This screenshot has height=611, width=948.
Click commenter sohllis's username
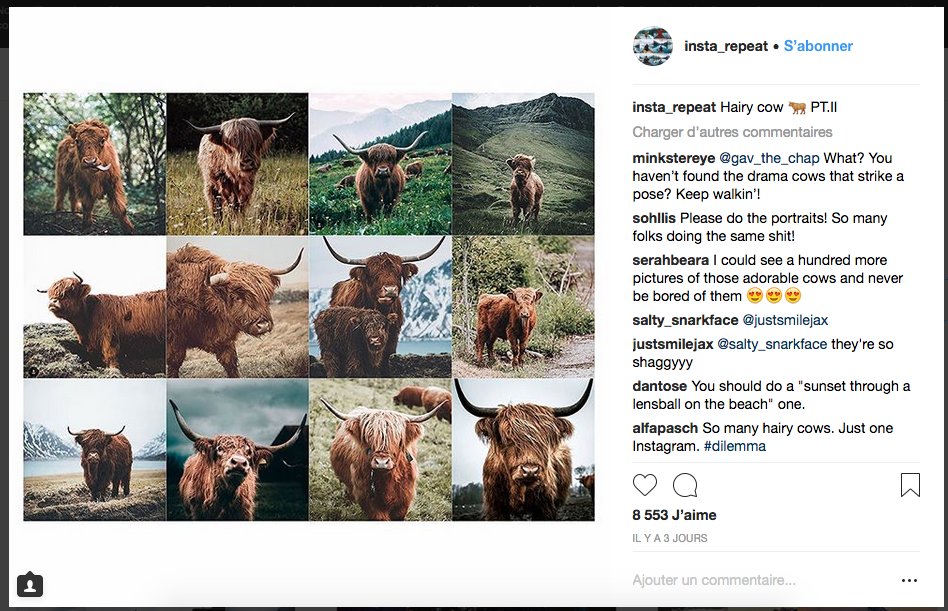654,218
